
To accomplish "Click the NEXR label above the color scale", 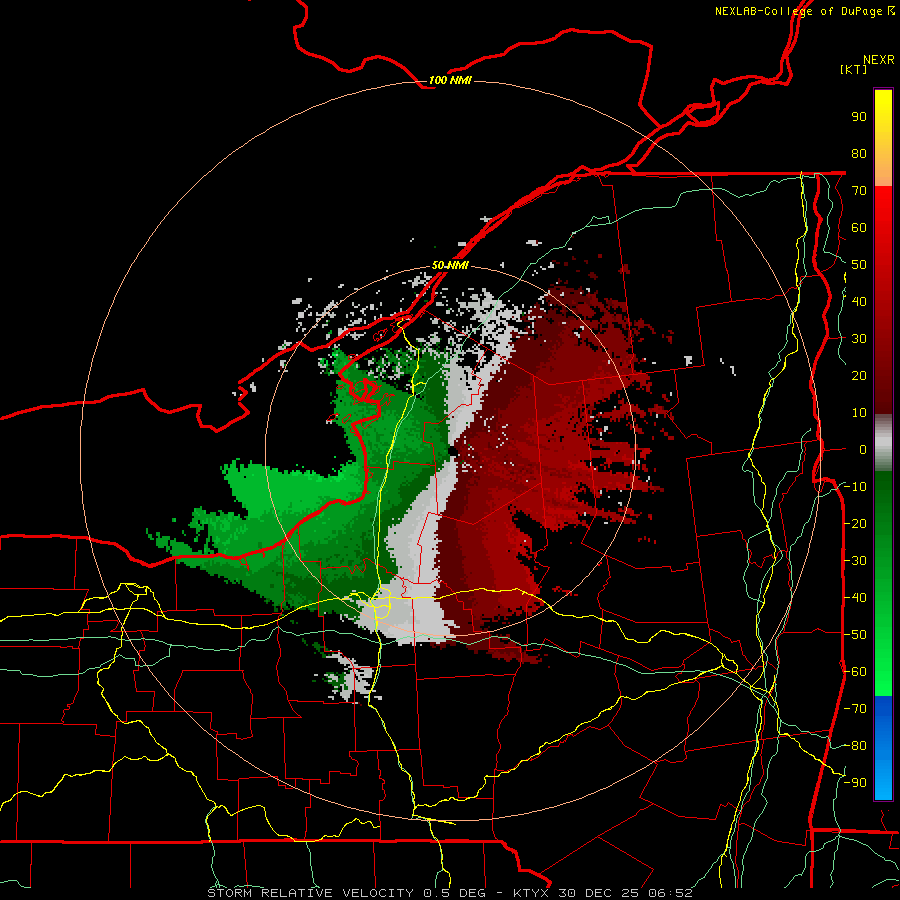I will 879,60.
